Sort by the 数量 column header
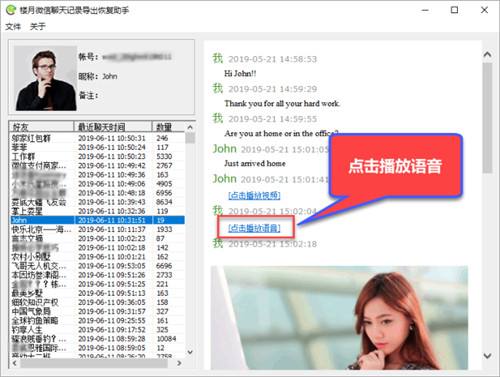This screenshot has width=500, height=377. click(x=169, y=127)
